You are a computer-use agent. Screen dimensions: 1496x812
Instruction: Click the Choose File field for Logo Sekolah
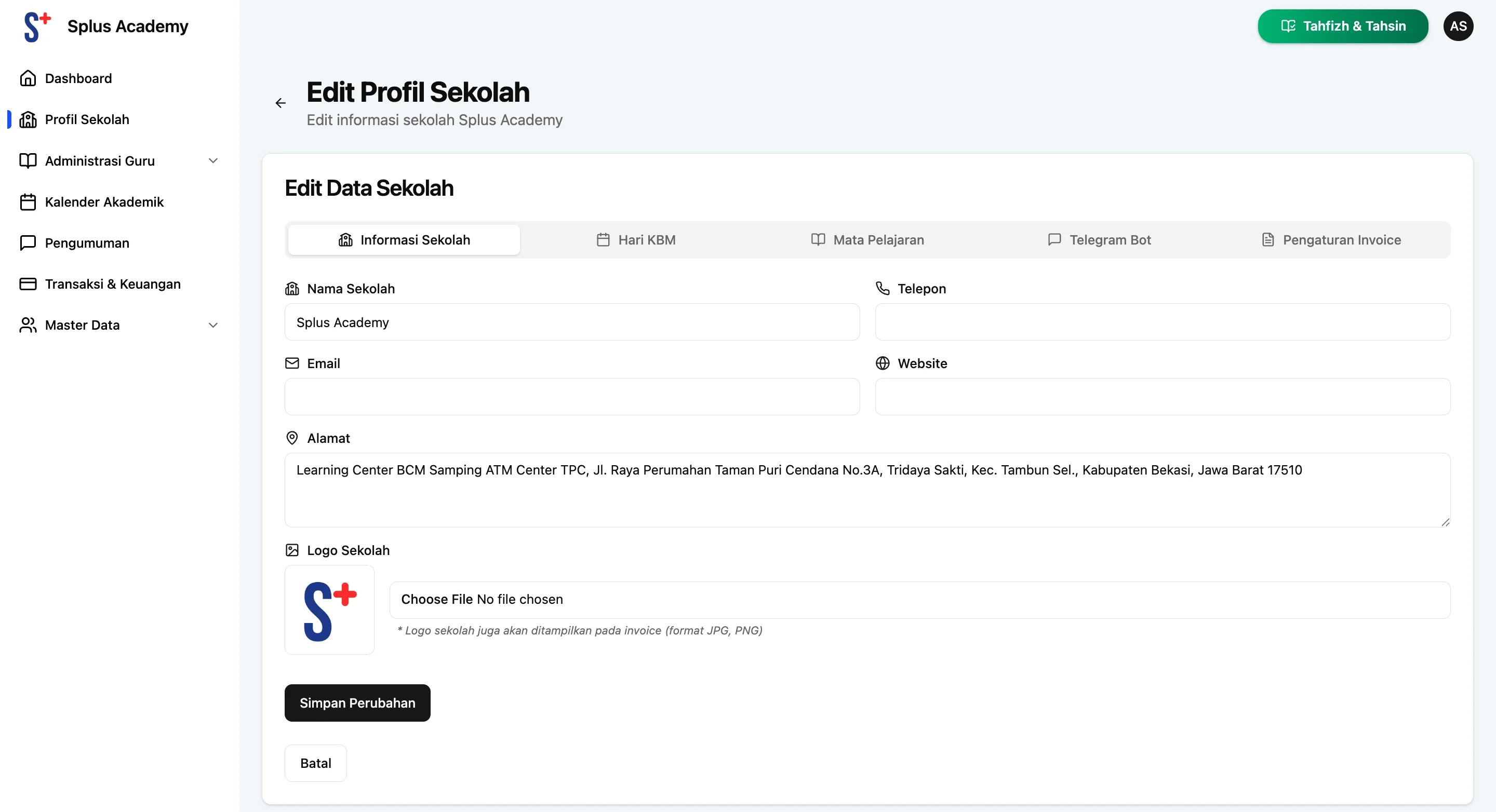481,599
